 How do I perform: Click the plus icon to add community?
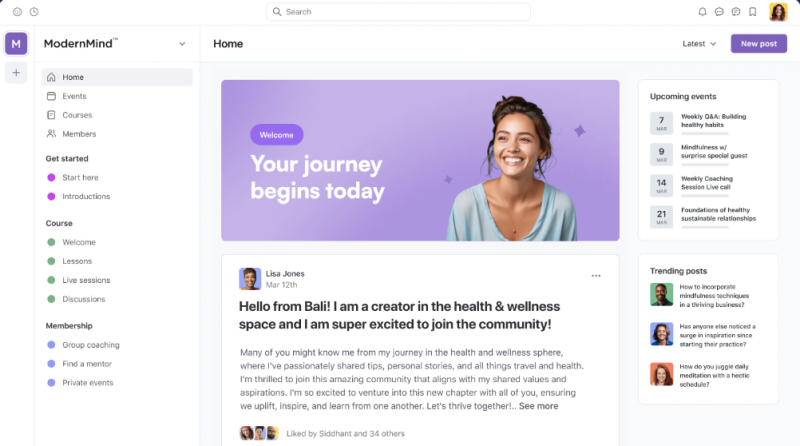click(x=16, y=73)
